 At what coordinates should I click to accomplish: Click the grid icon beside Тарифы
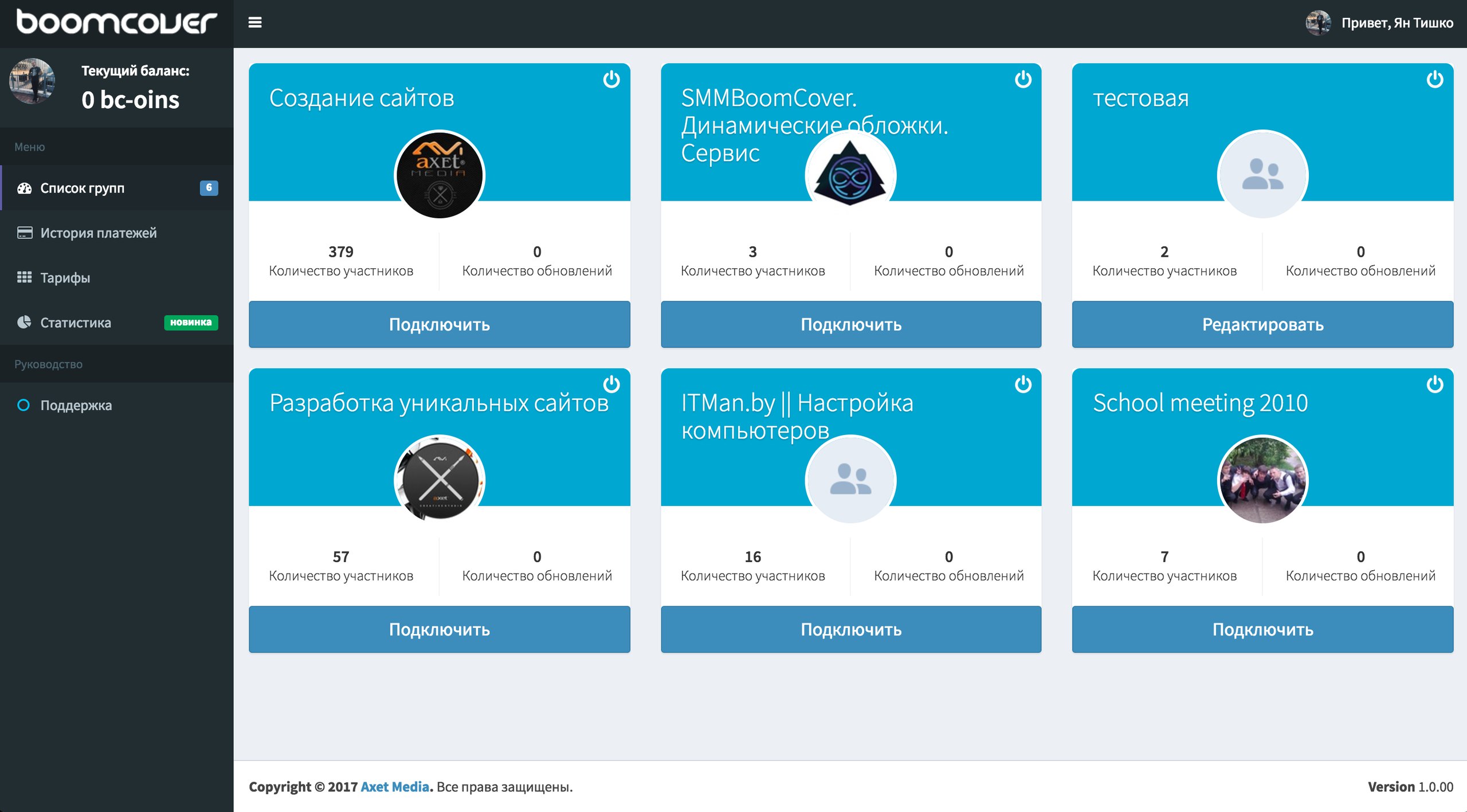coord(24,277)
